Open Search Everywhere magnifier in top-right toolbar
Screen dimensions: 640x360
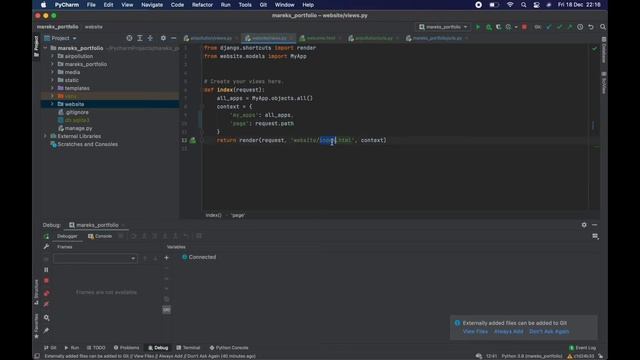coord(602,27)
